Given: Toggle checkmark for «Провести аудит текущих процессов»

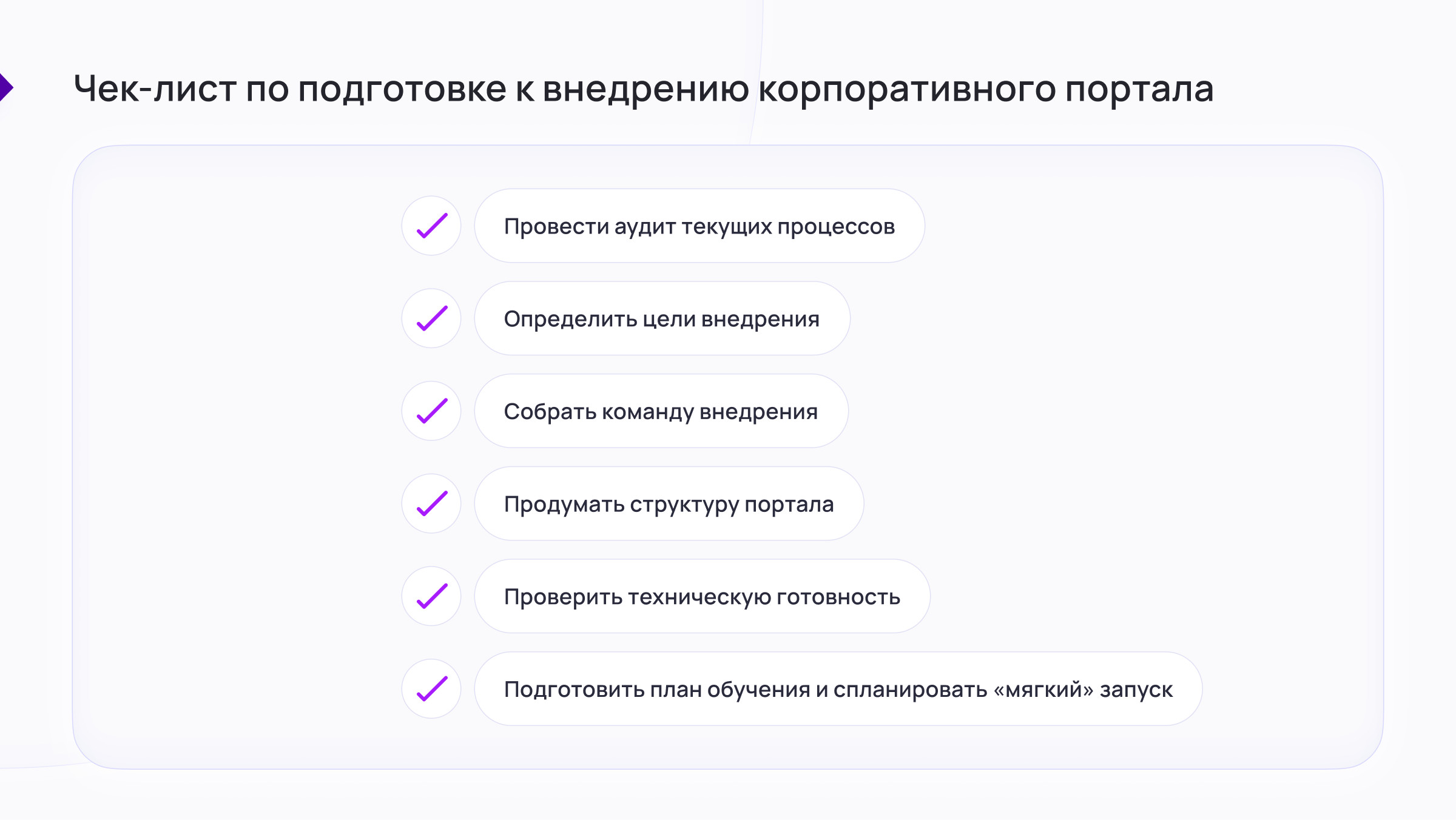Looking at the screenshot, I should [431, 226].
